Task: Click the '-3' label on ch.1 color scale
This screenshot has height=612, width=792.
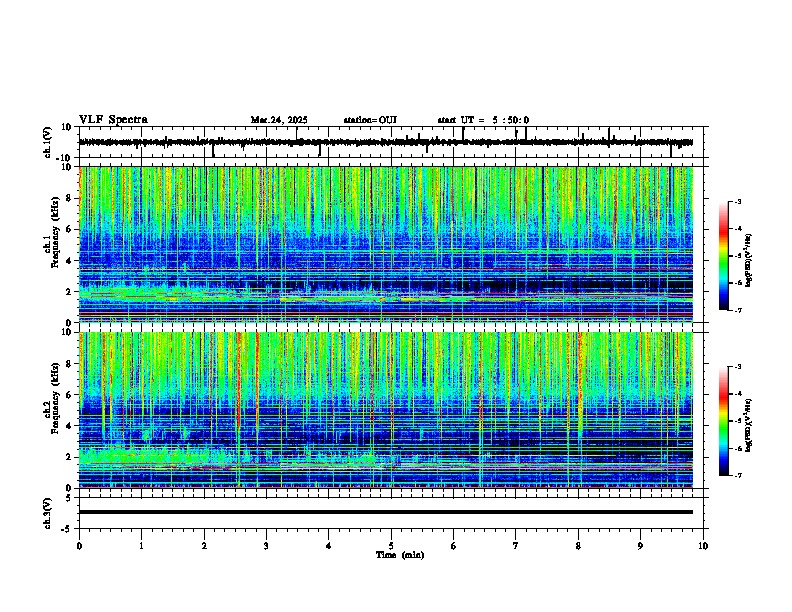Action: click(737, 201)
